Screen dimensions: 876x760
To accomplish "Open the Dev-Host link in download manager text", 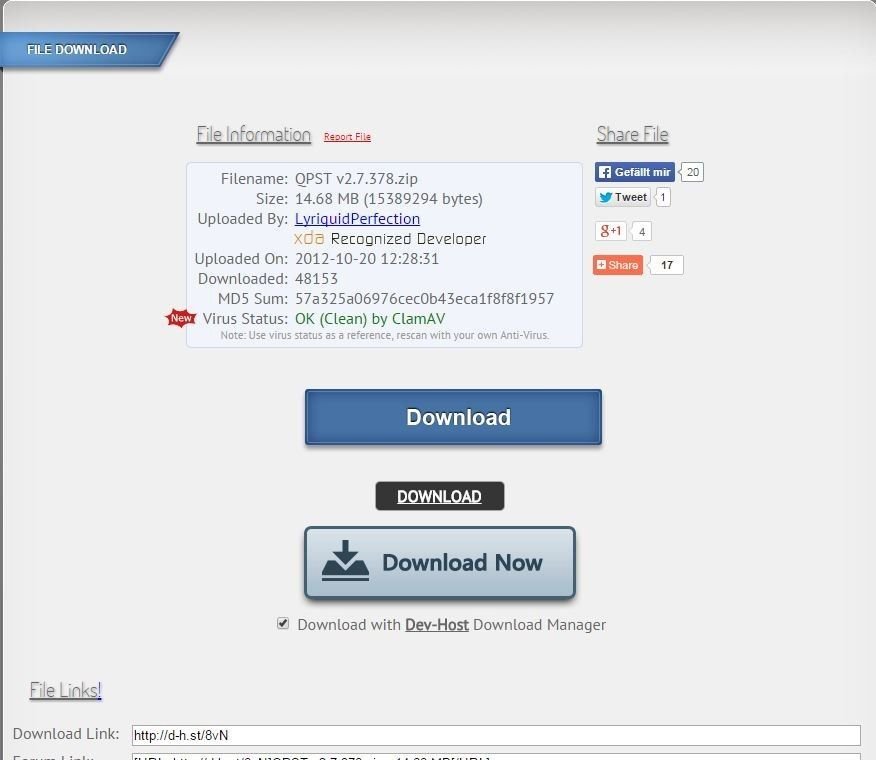I will click(x=437, y=625).
